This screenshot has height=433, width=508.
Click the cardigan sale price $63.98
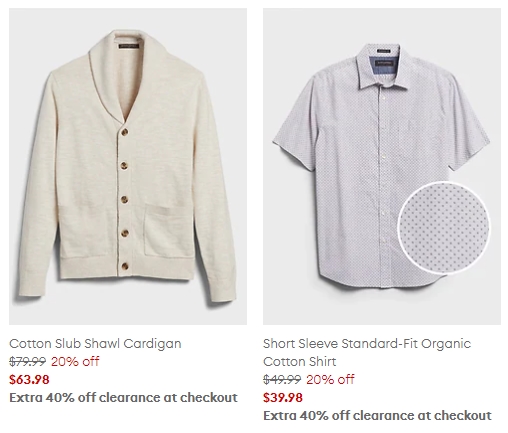click(x=29, y=379)
